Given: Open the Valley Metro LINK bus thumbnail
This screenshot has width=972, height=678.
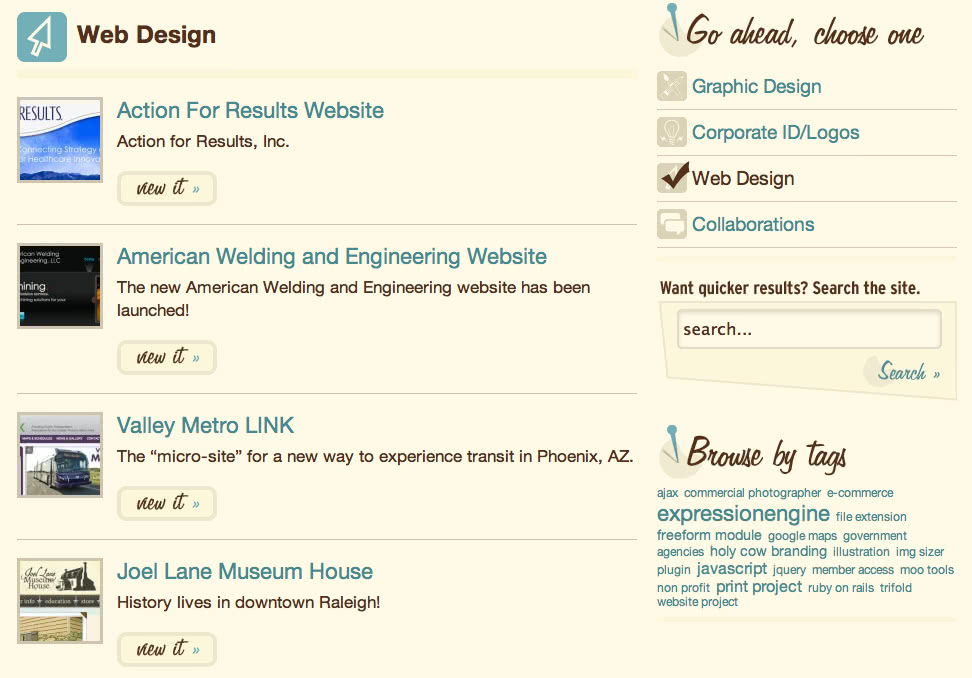Looking at the screenshot, I should point(60,455).
